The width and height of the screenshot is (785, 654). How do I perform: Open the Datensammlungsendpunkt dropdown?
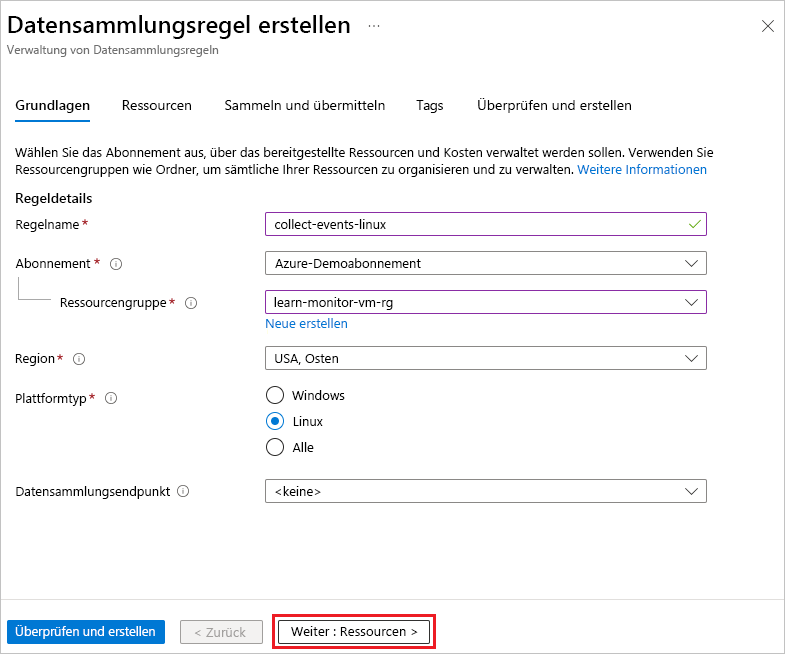(x=485, y=491)
